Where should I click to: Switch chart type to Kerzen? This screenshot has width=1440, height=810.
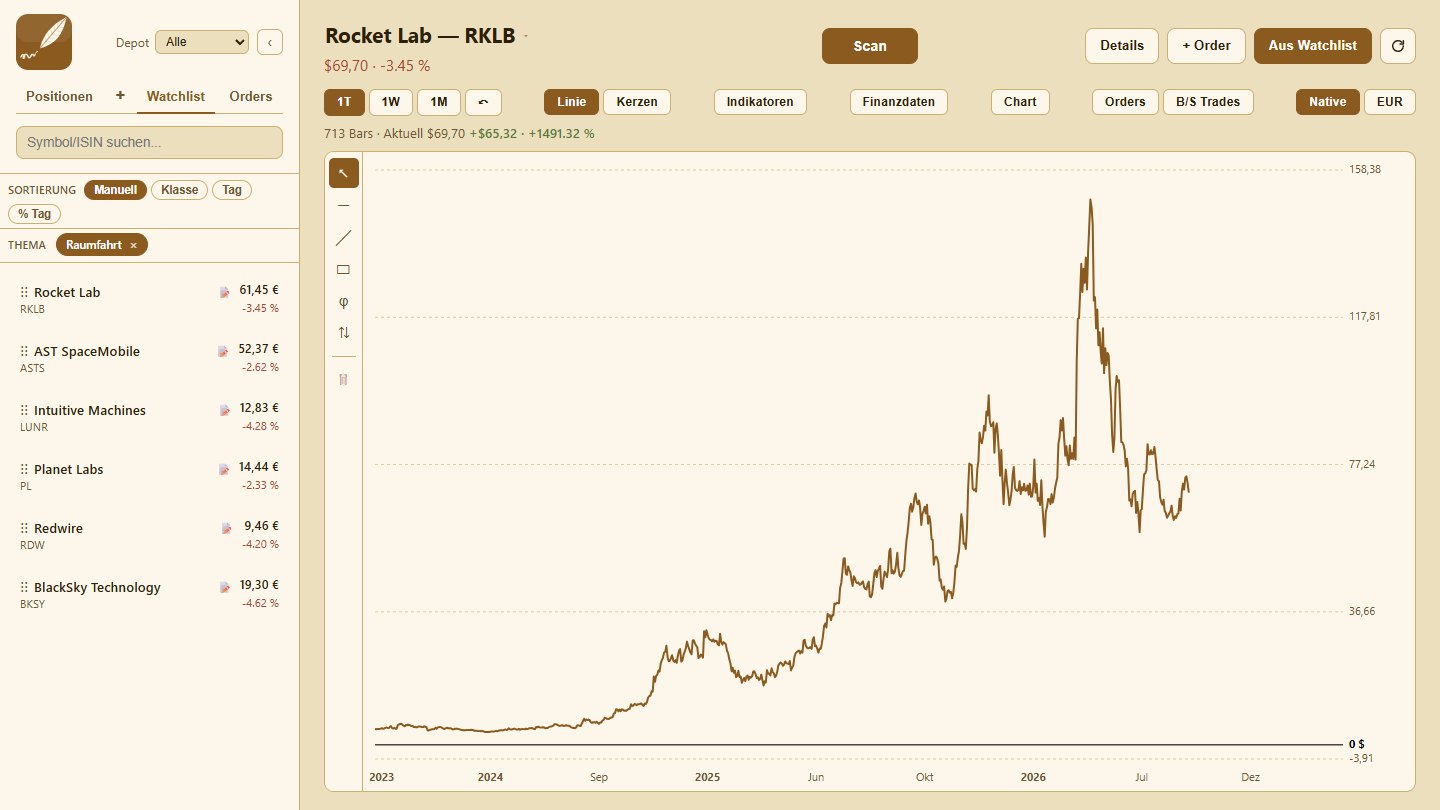637,102
